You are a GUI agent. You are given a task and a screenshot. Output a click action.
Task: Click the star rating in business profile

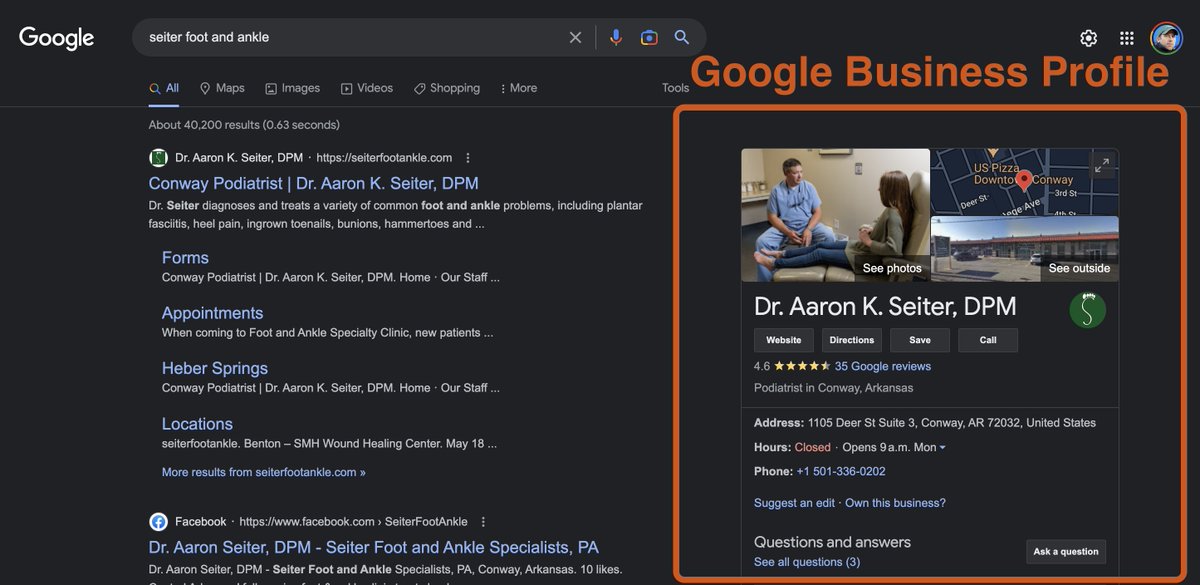coord(802,366)
